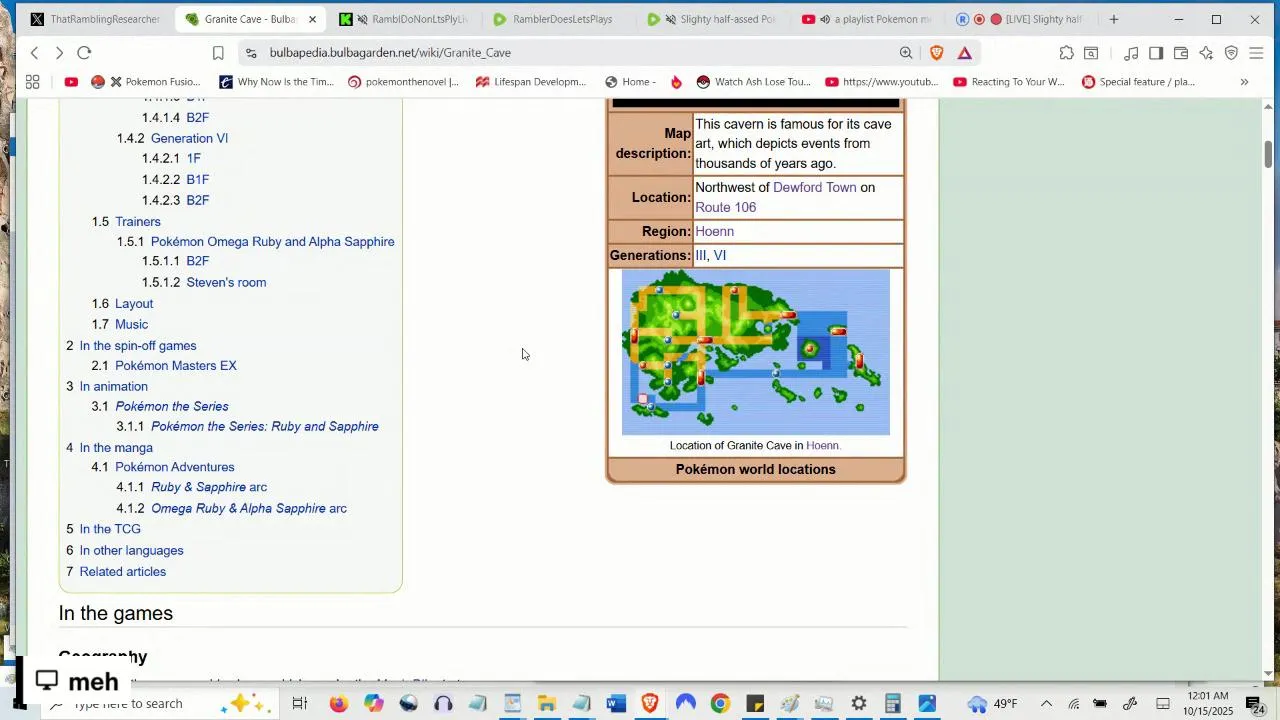Reload the Bulbapedia page
Image resolution: width=1280 pixels, height=720 pixels.
tap(84, 53)
